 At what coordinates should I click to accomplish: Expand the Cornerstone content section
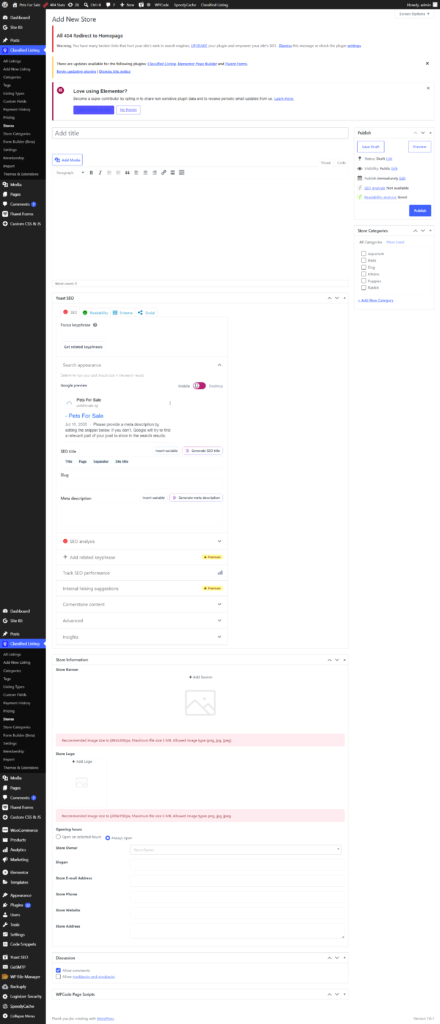tap(142, 605)
